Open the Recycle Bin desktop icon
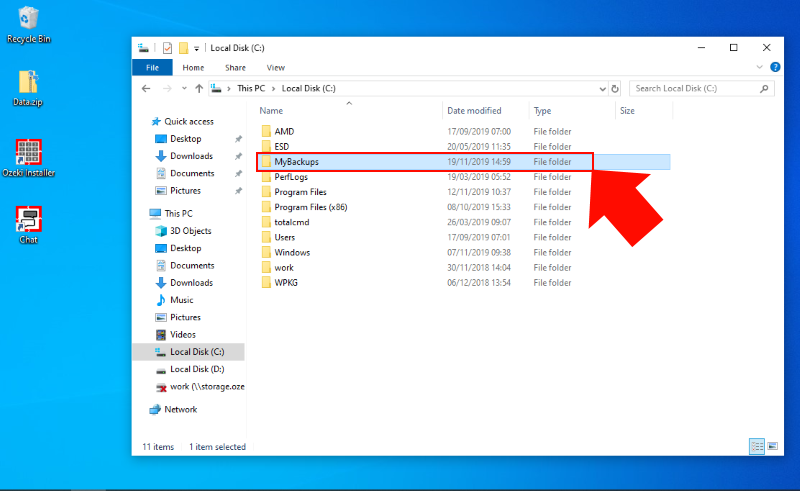Image resolution: width=800 pixels, height=491 pixels. [x=29, y=25]
